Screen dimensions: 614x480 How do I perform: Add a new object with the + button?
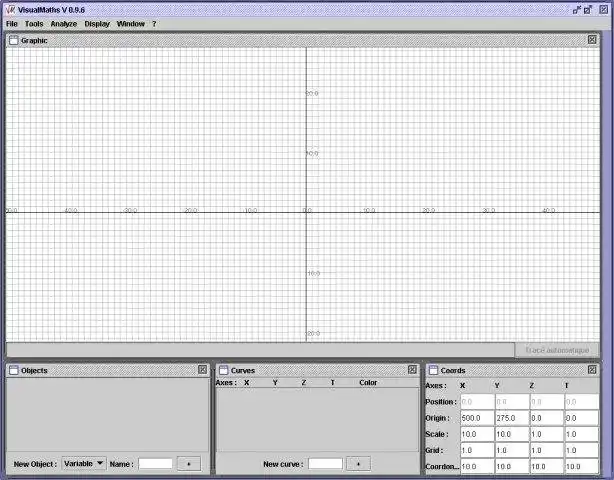tap(189, 464)
